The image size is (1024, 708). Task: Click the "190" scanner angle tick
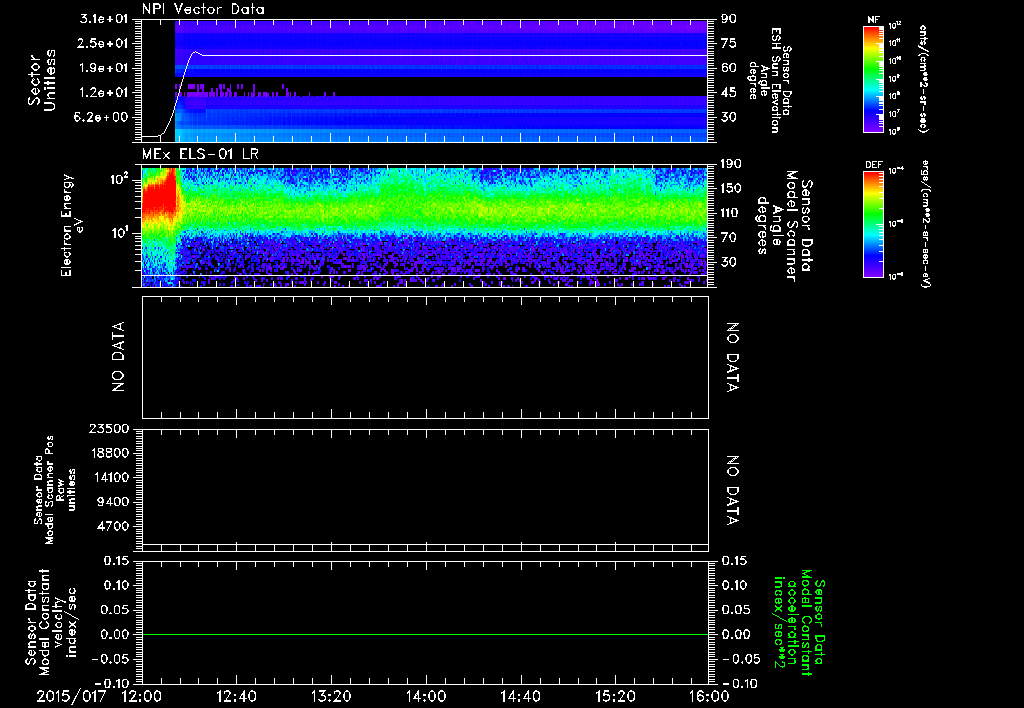pos(732,164)
